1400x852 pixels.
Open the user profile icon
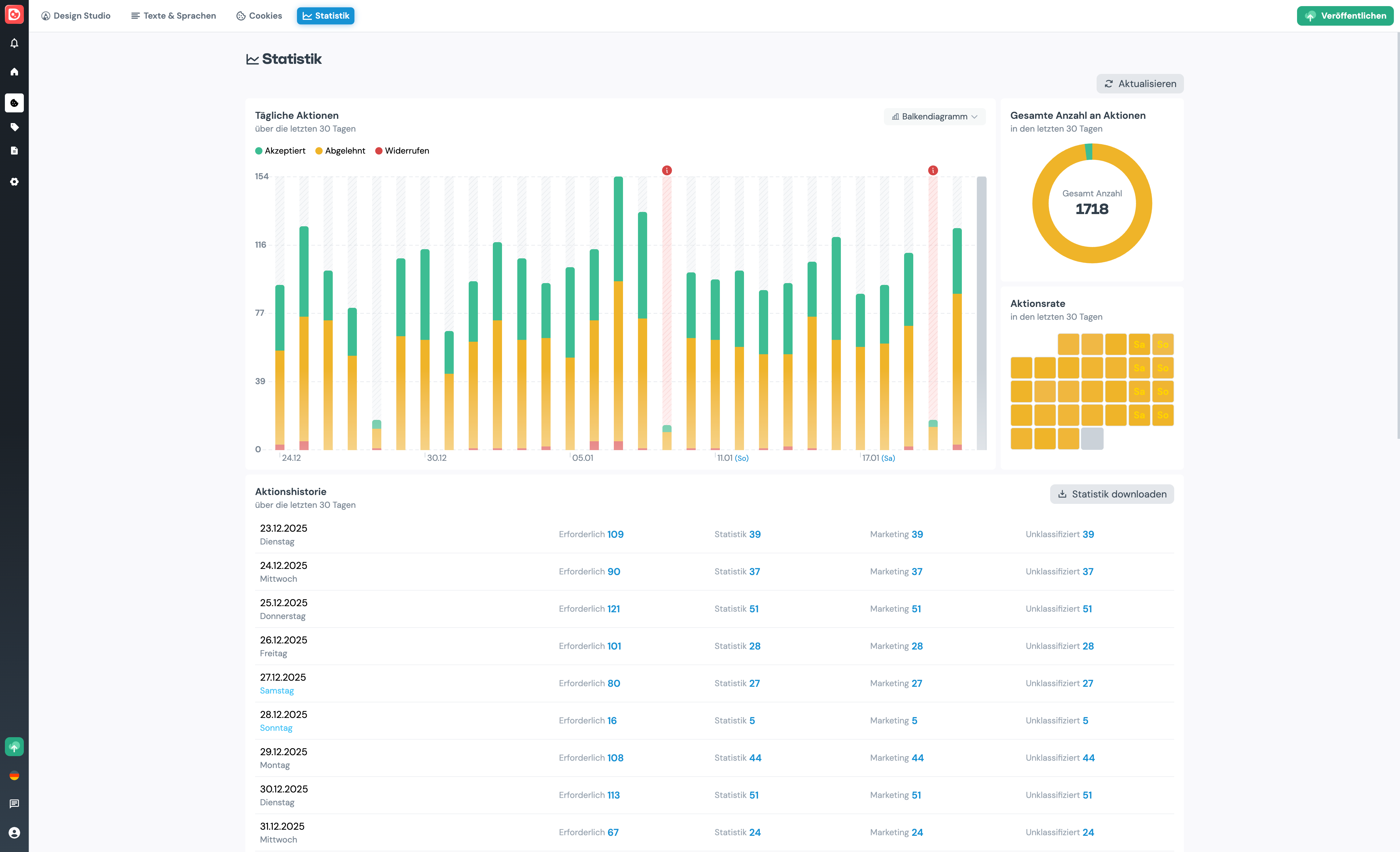14,833
